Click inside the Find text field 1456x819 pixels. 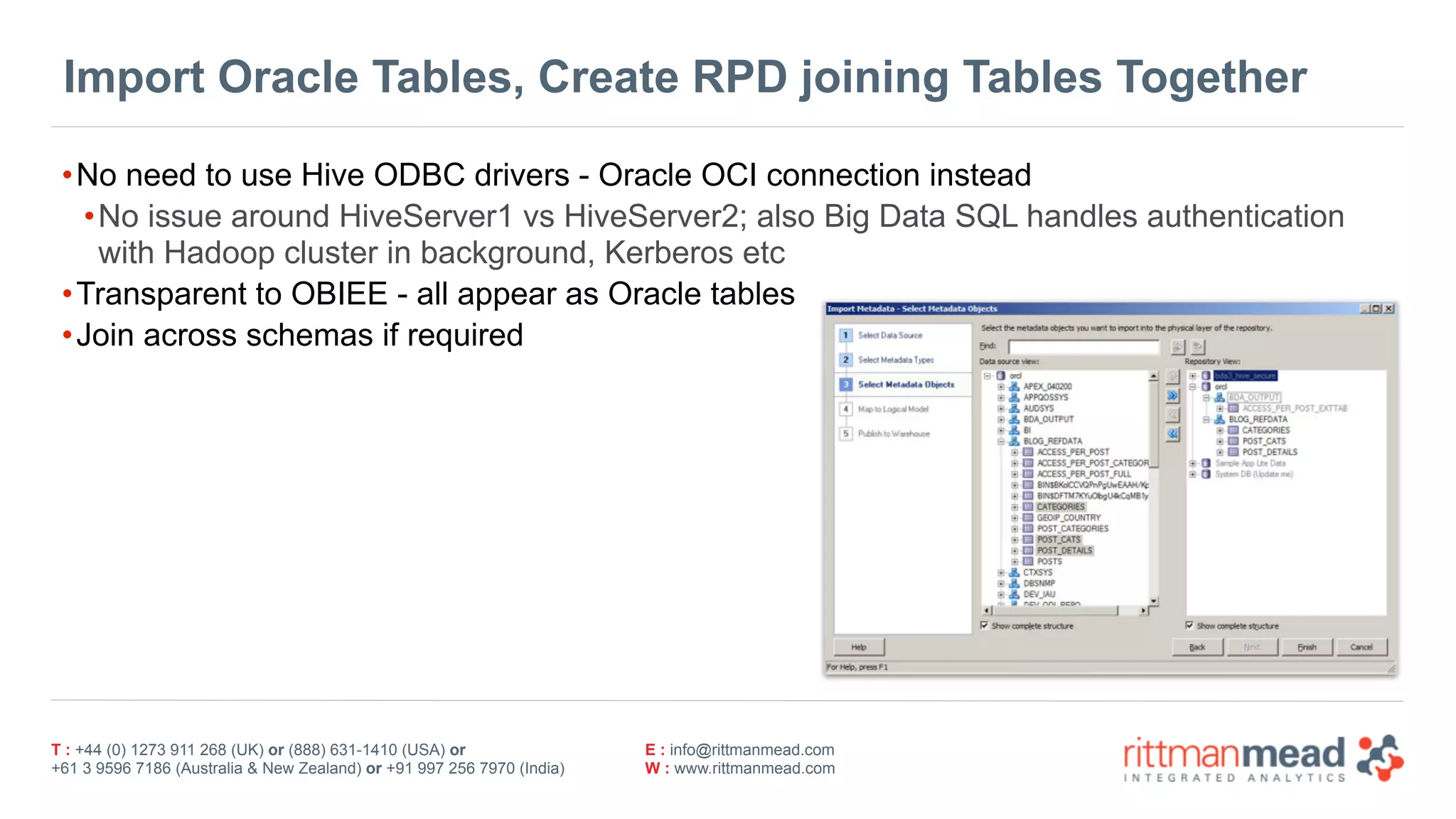click(1083, 347)
